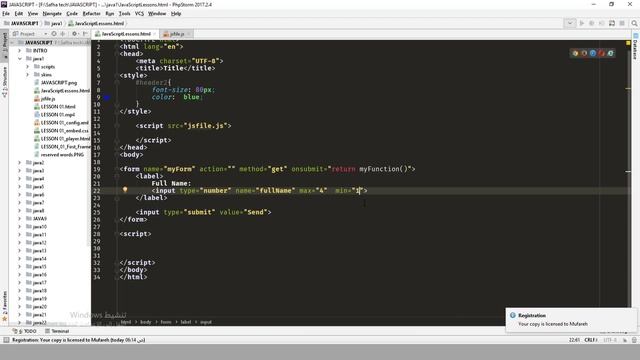Open in first browser icon overlay

[x=576, y=53]
